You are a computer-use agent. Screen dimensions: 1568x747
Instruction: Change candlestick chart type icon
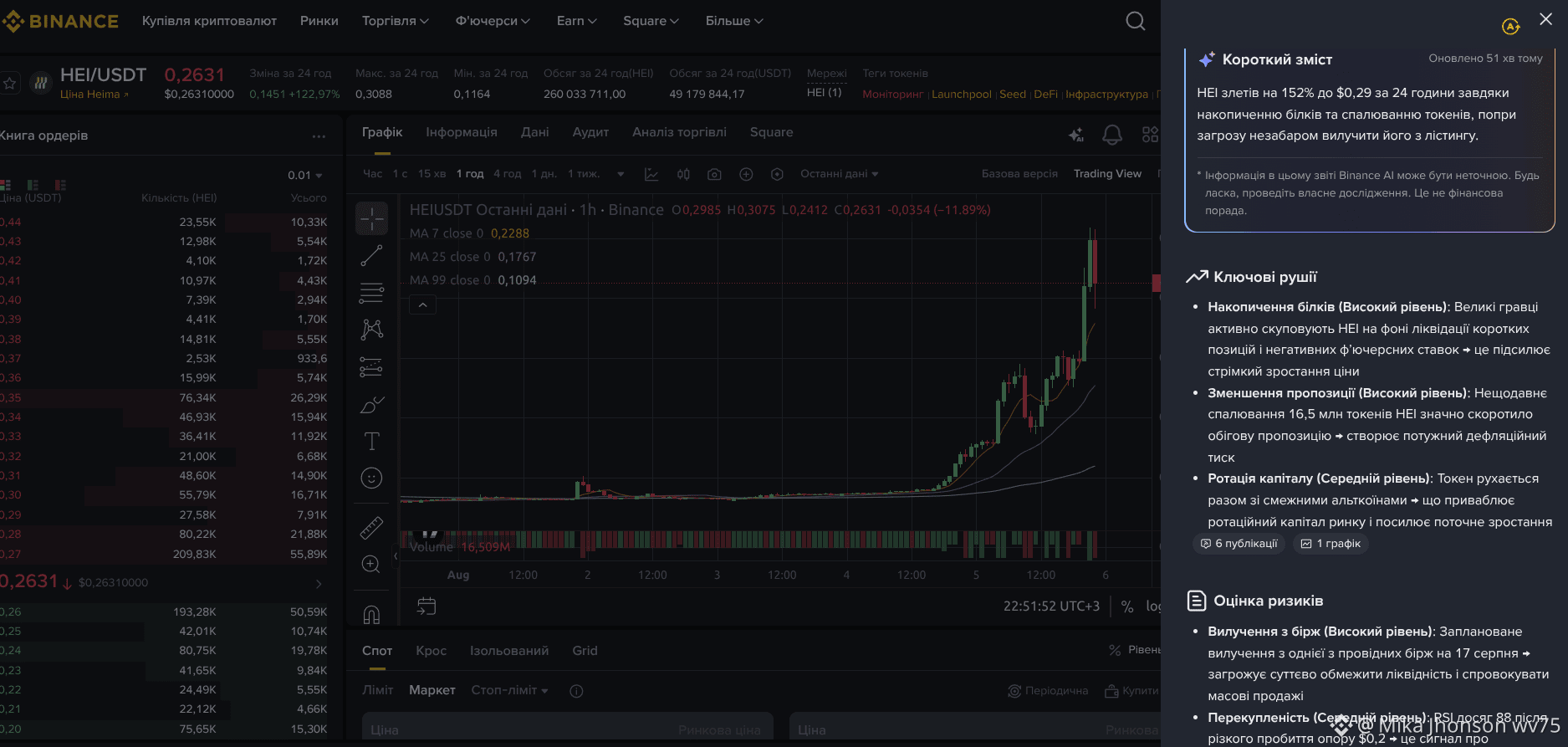coord(683,174)
